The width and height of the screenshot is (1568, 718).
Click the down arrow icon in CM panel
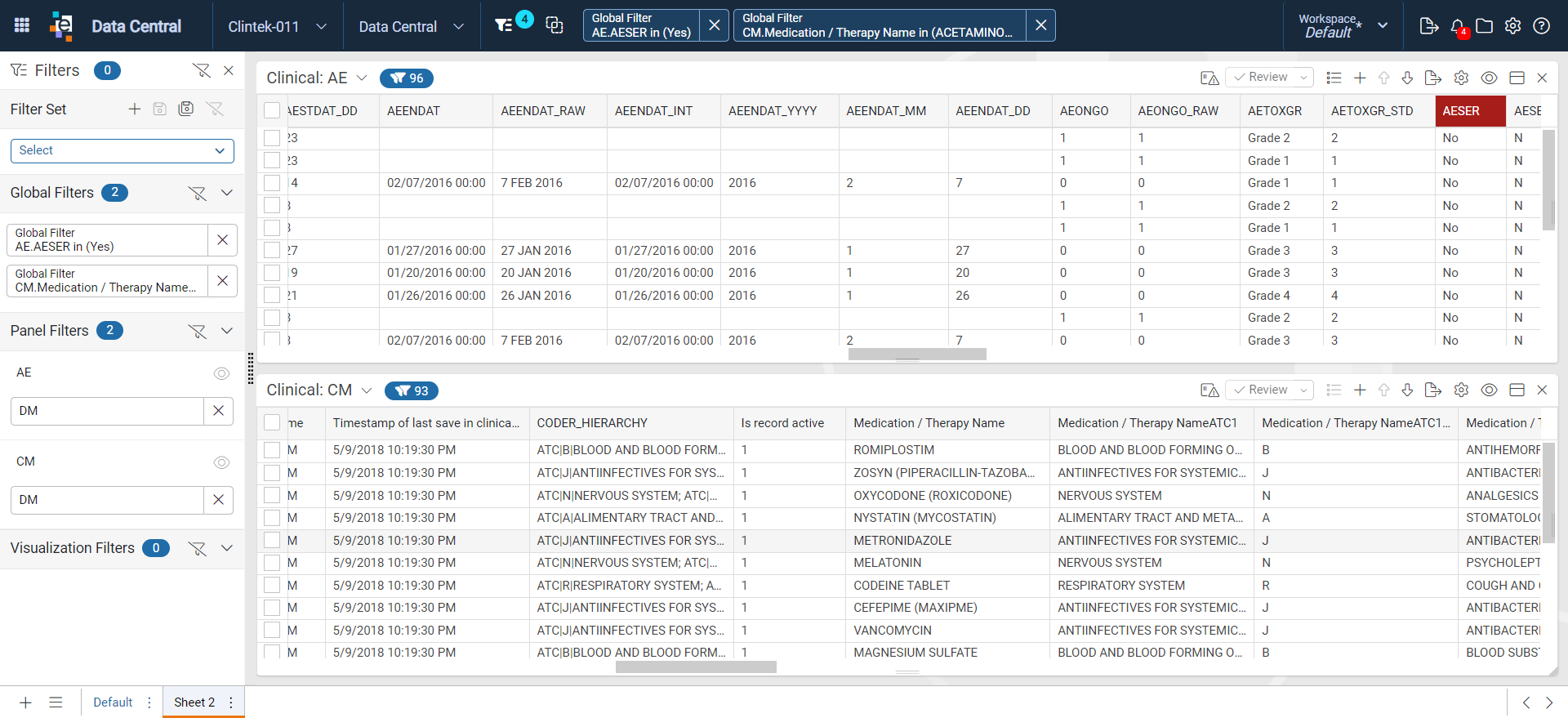tap(1407, 390)
